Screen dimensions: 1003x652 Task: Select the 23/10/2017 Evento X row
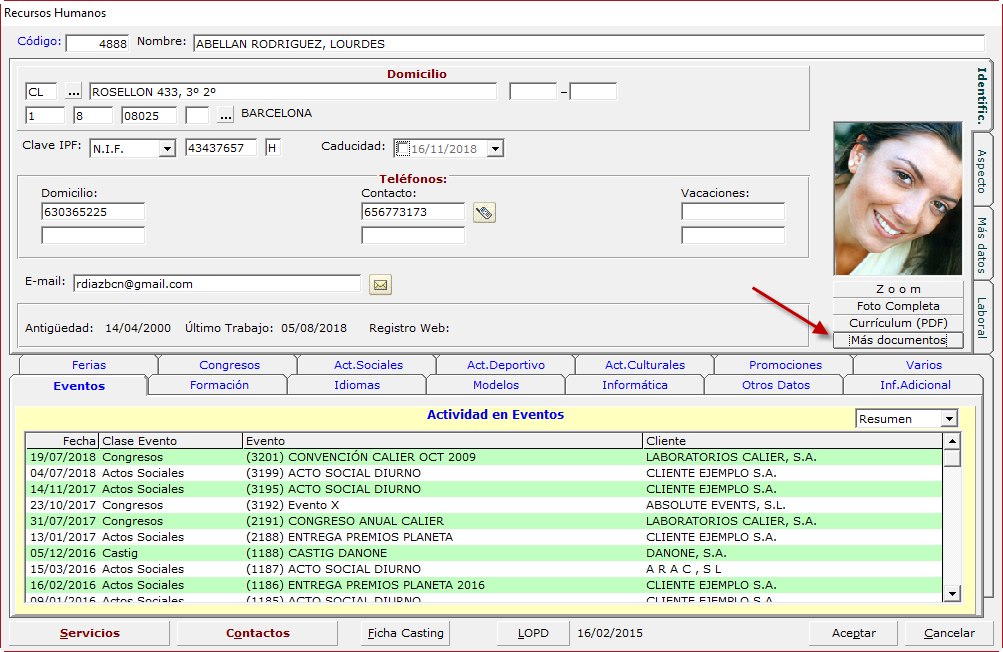(x=484, y=505)
